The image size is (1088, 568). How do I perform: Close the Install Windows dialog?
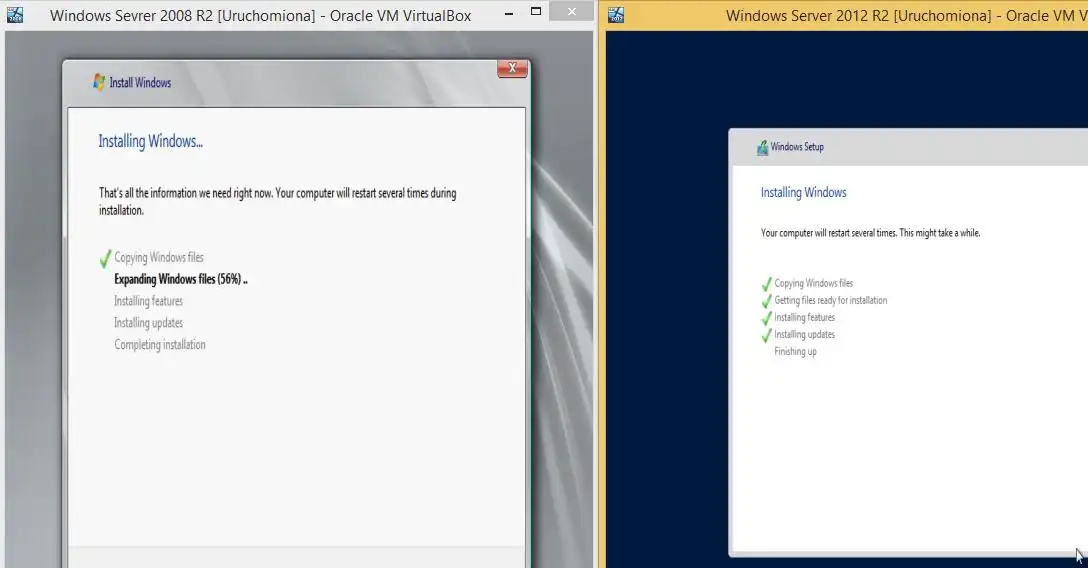(x=512, y=68)
